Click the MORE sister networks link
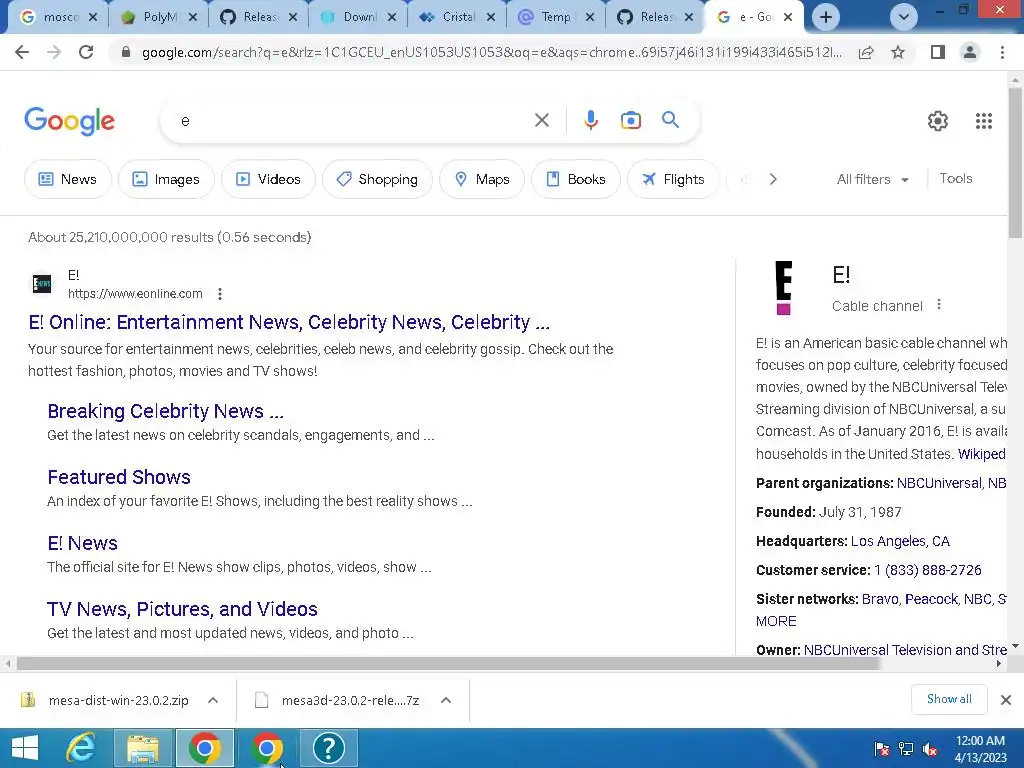The width and height of the screenshot is (1024, 768). (776, 621)
